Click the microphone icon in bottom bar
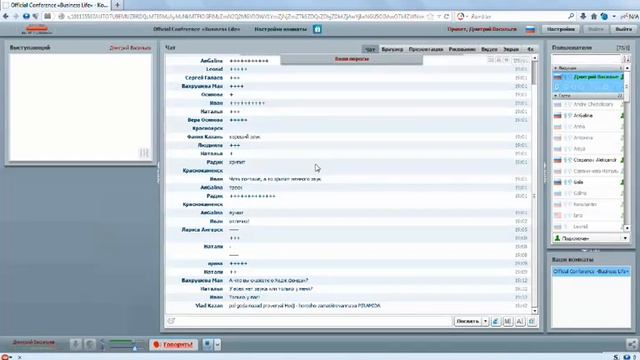 pos(76,344)
